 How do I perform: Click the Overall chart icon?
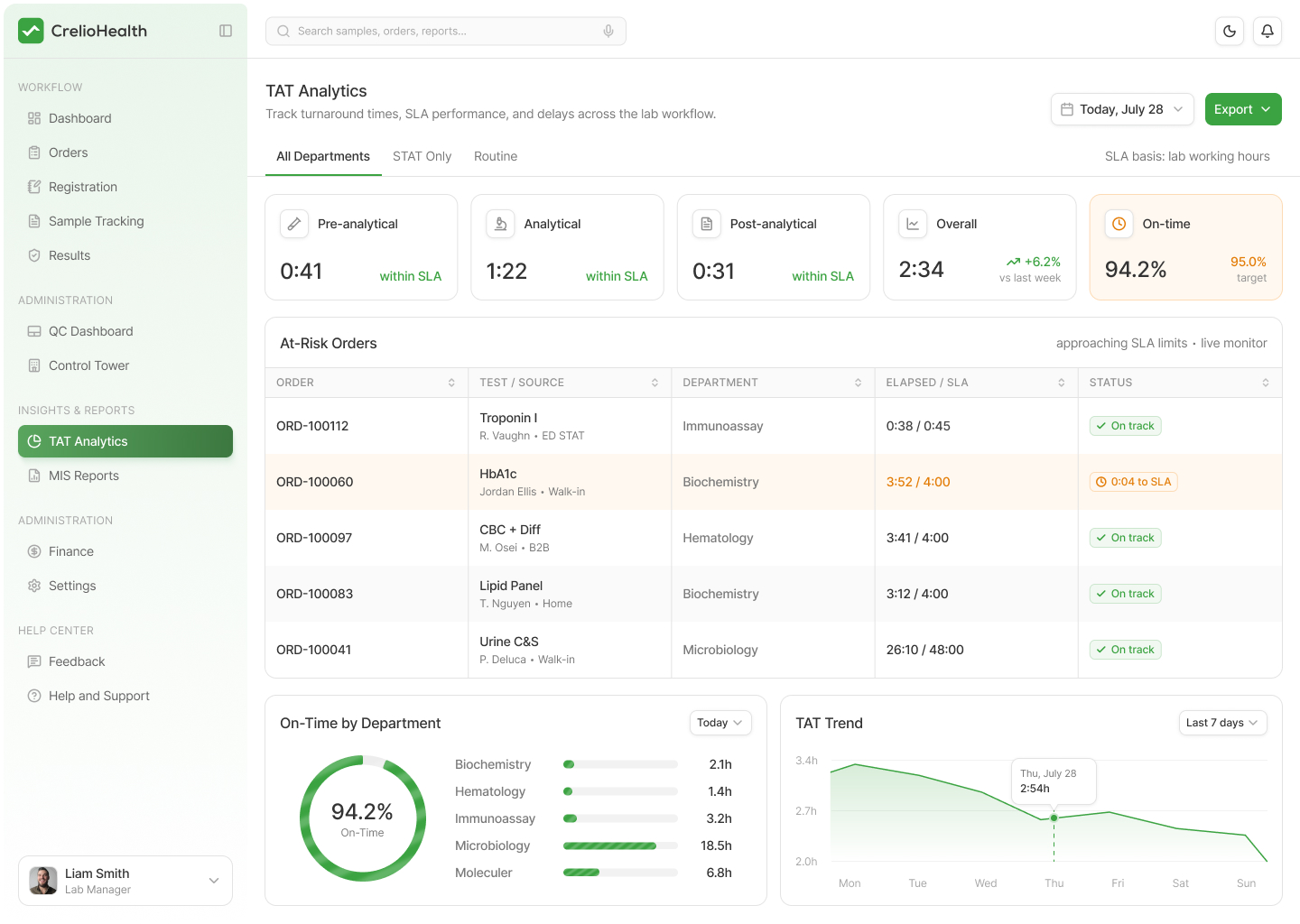913,224
